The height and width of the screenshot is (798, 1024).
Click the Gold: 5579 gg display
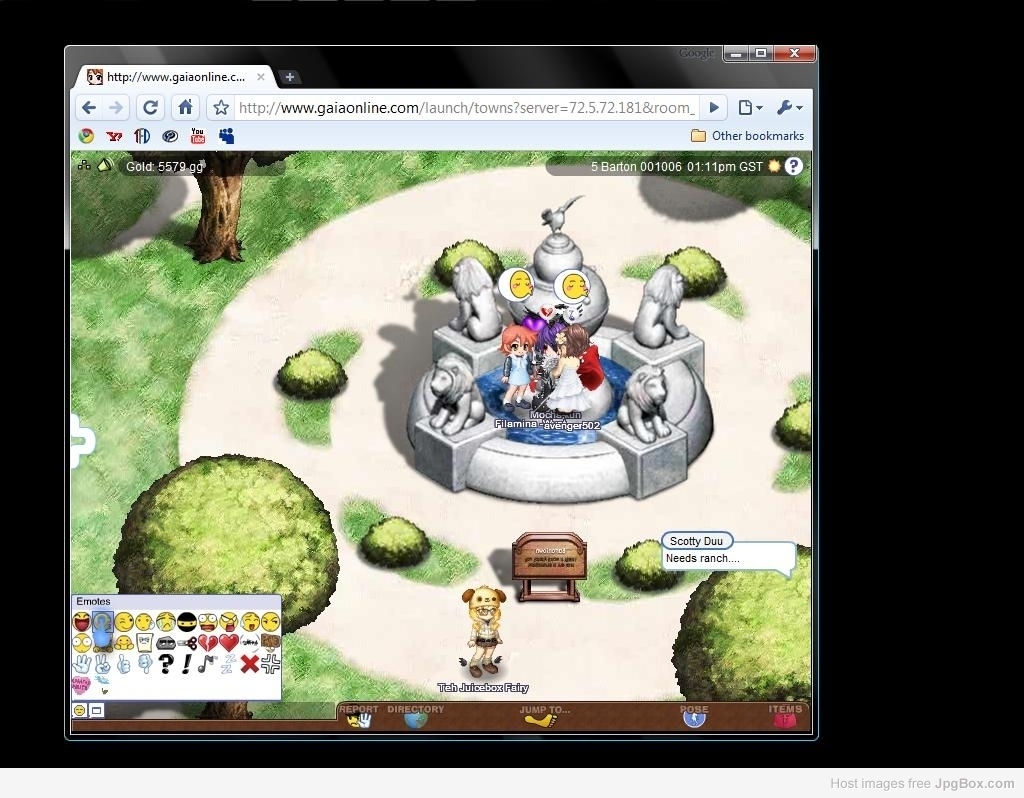pyautogui.click(x=165, y=167)
